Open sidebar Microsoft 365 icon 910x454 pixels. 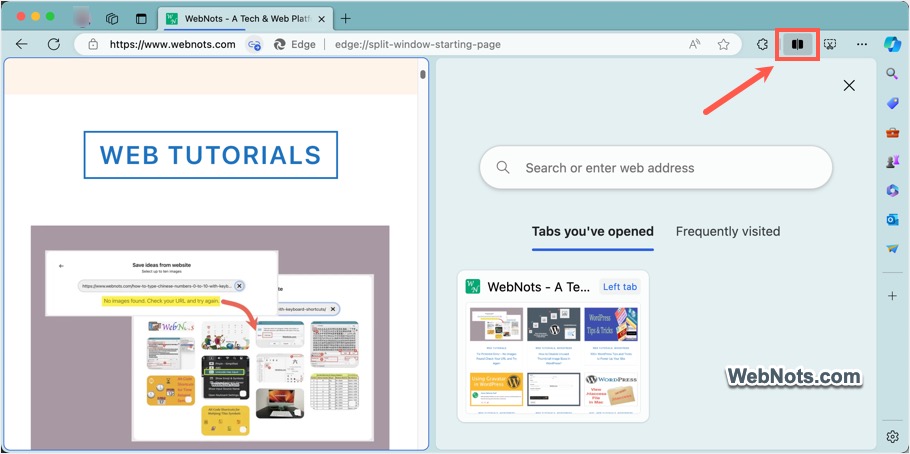click(x=893, y=190)
